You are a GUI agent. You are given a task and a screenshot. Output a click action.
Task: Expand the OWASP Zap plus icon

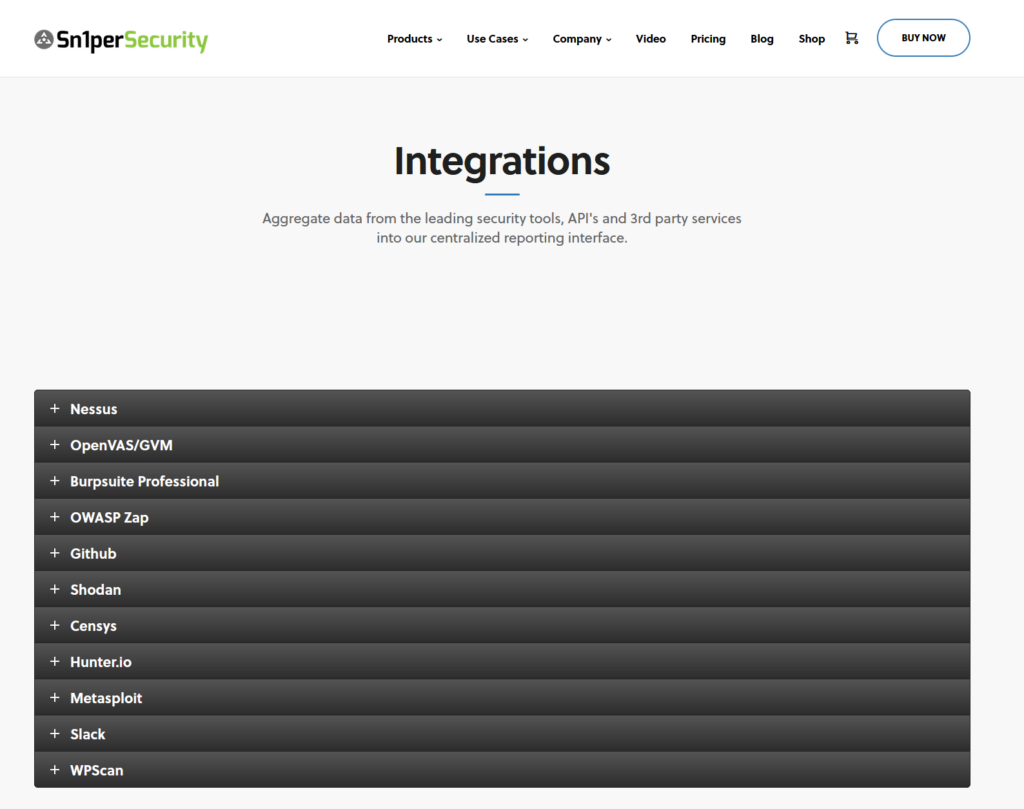tap(55, 517)
